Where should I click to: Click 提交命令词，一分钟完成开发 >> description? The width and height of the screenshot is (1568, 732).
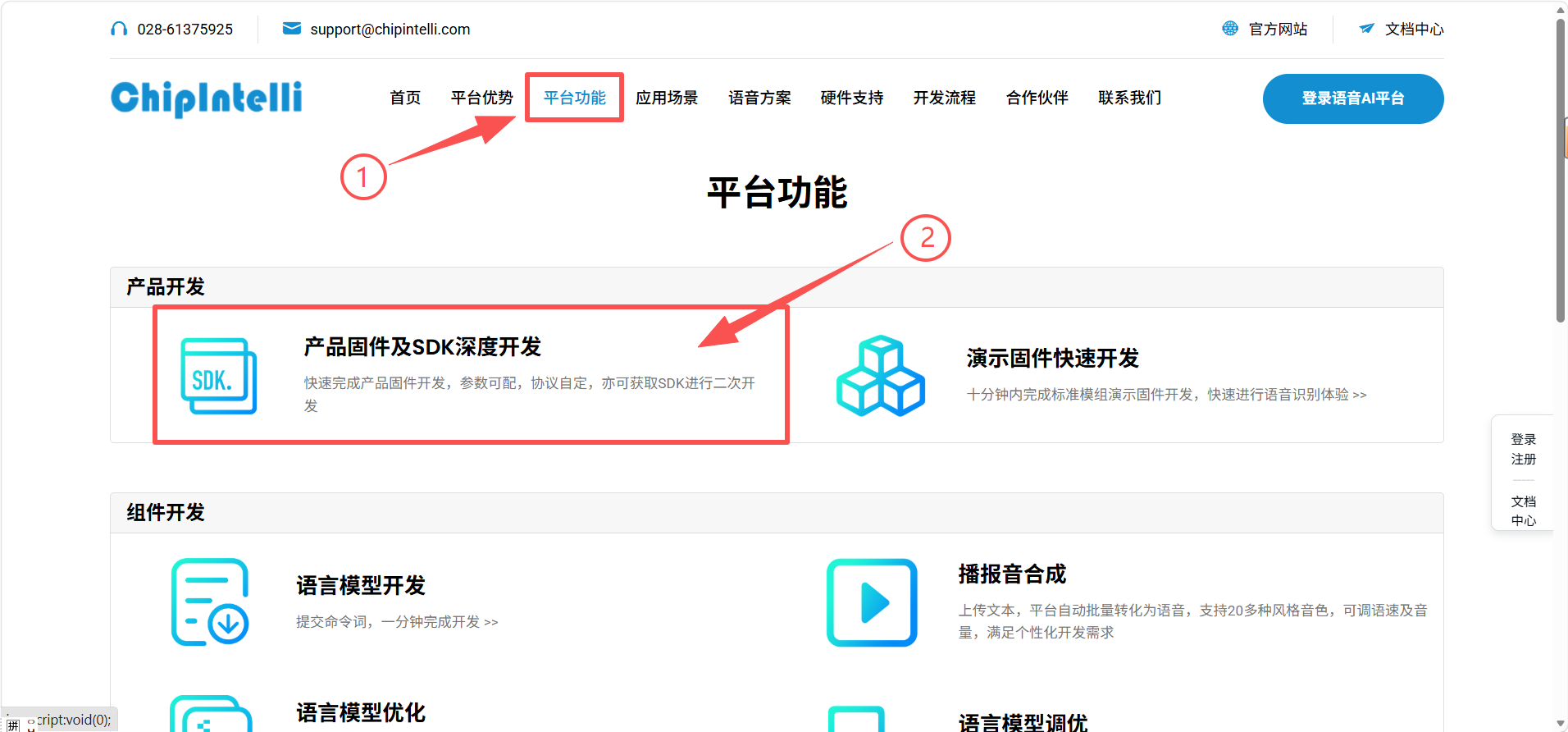click(x=397, y=622)
